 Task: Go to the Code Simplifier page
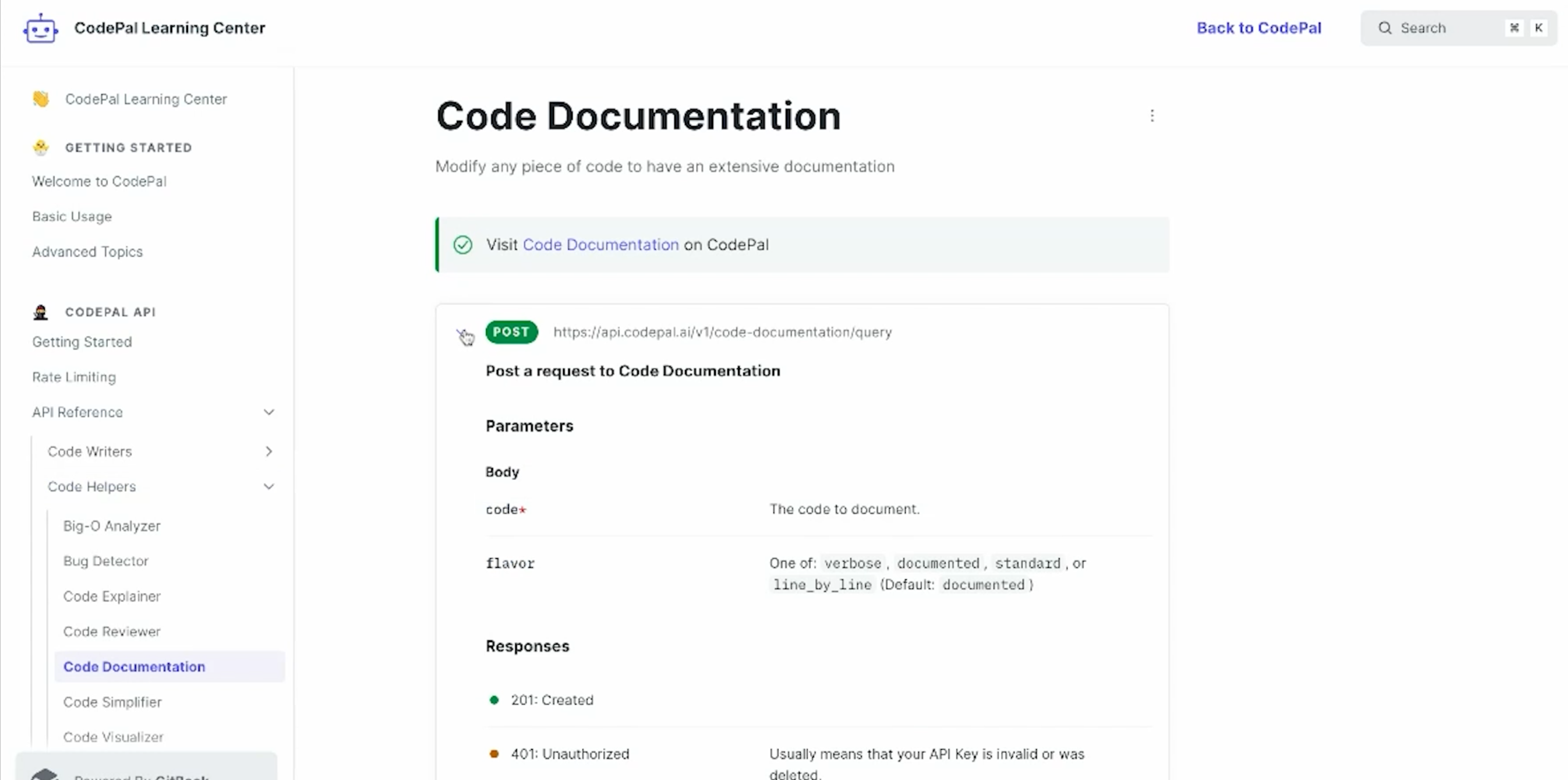(112, 702)
